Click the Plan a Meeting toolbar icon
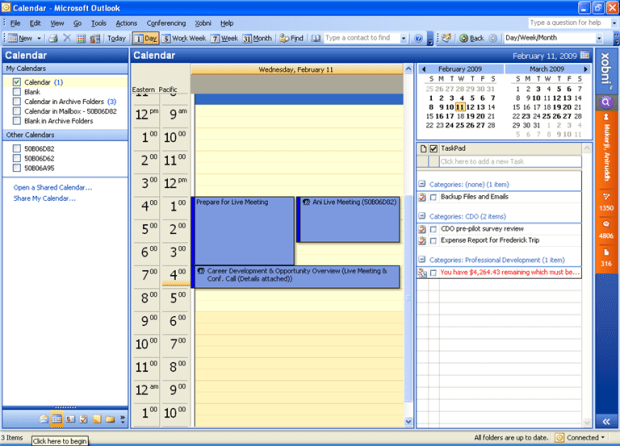Image resolution: width=620 pixels, height=446 pixels. 95,38
